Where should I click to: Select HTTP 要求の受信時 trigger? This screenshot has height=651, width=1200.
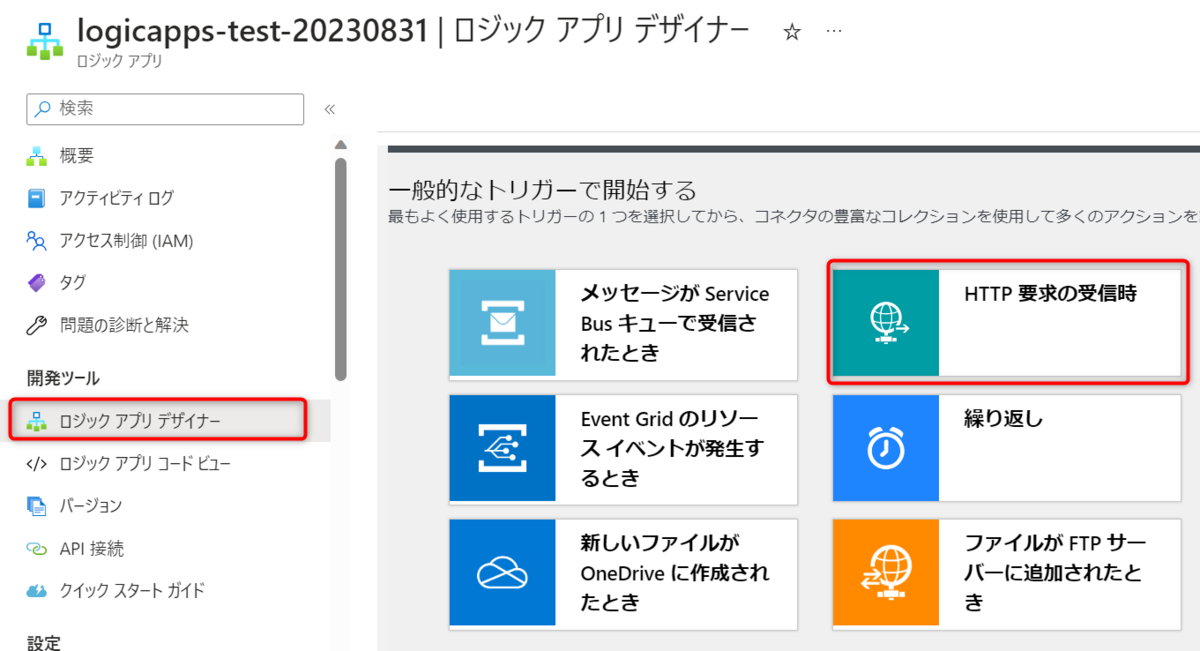coord(1009,321)
